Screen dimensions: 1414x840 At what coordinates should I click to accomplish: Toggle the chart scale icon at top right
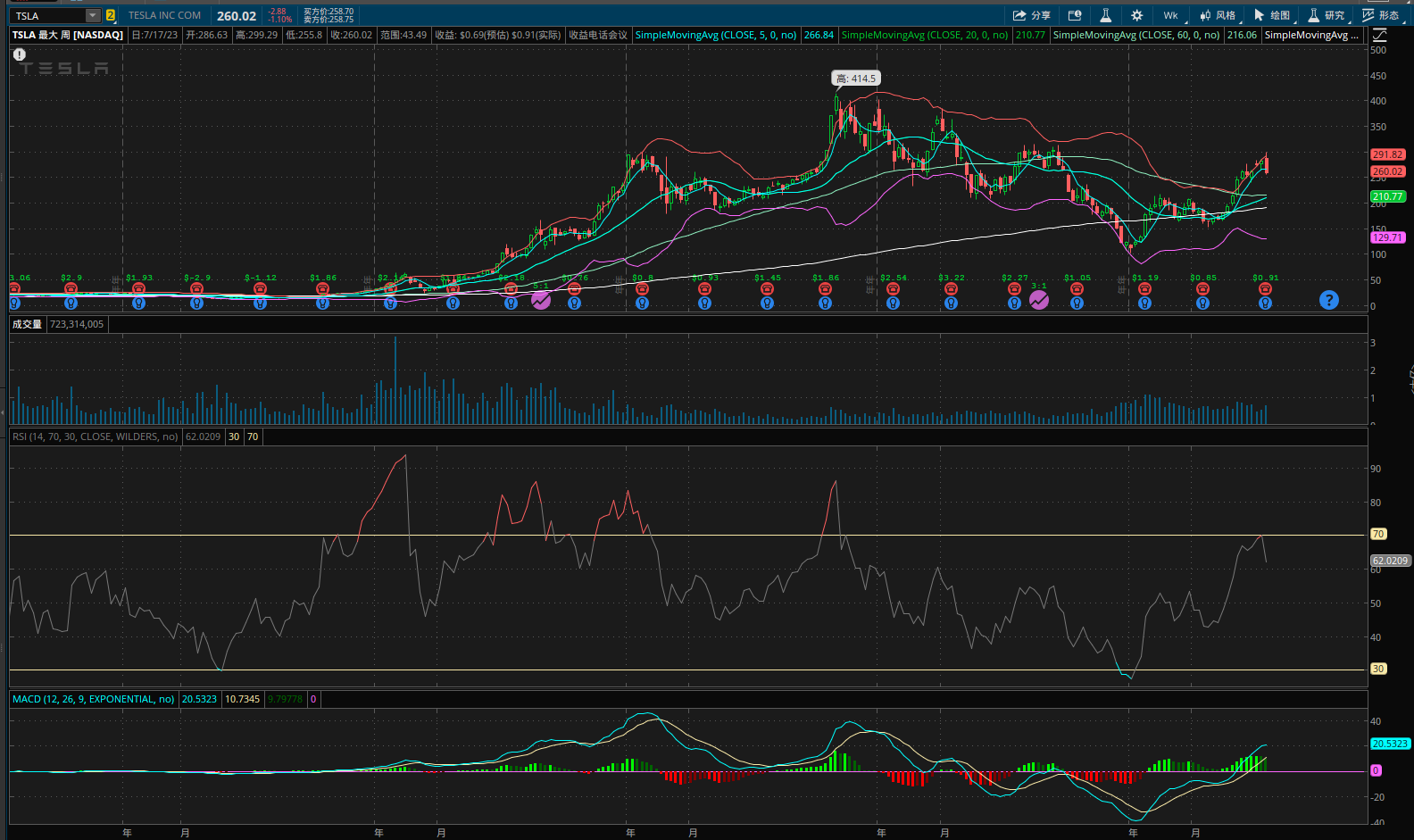point(1380,35)
